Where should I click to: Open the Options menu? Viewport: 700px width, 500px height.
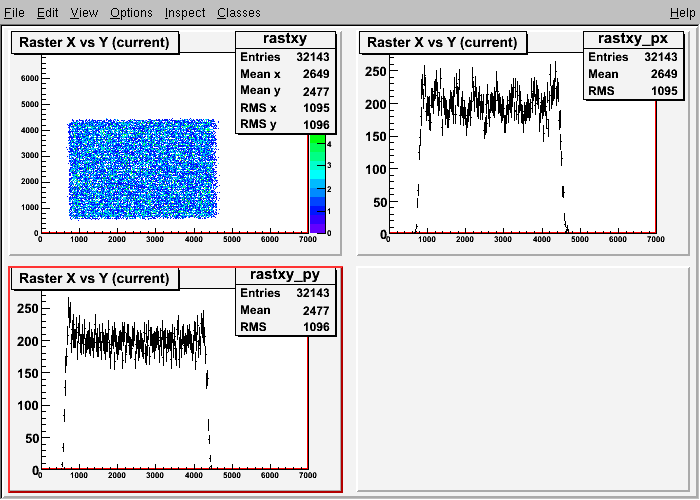click(131, 13)
